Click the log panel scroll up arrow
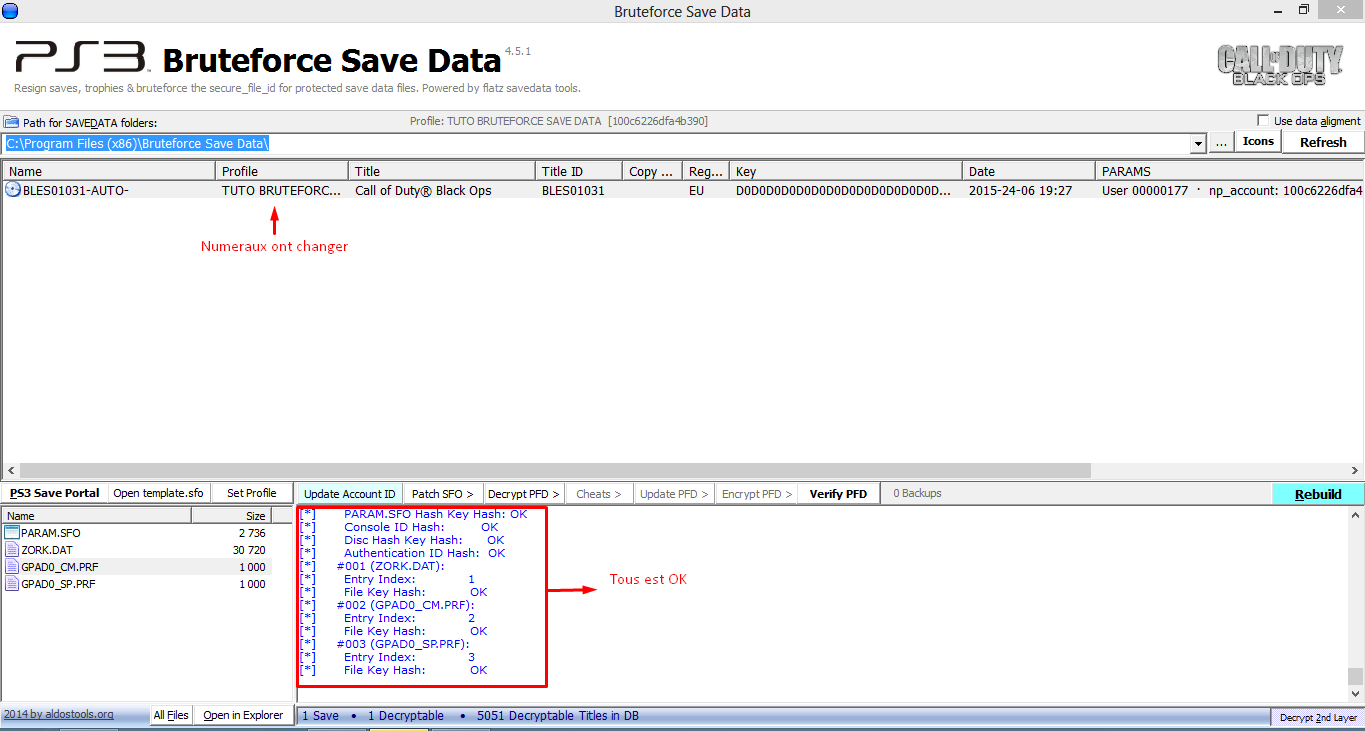The height and width of the screenshot is (731, 1365). (x=1355, y=514)
